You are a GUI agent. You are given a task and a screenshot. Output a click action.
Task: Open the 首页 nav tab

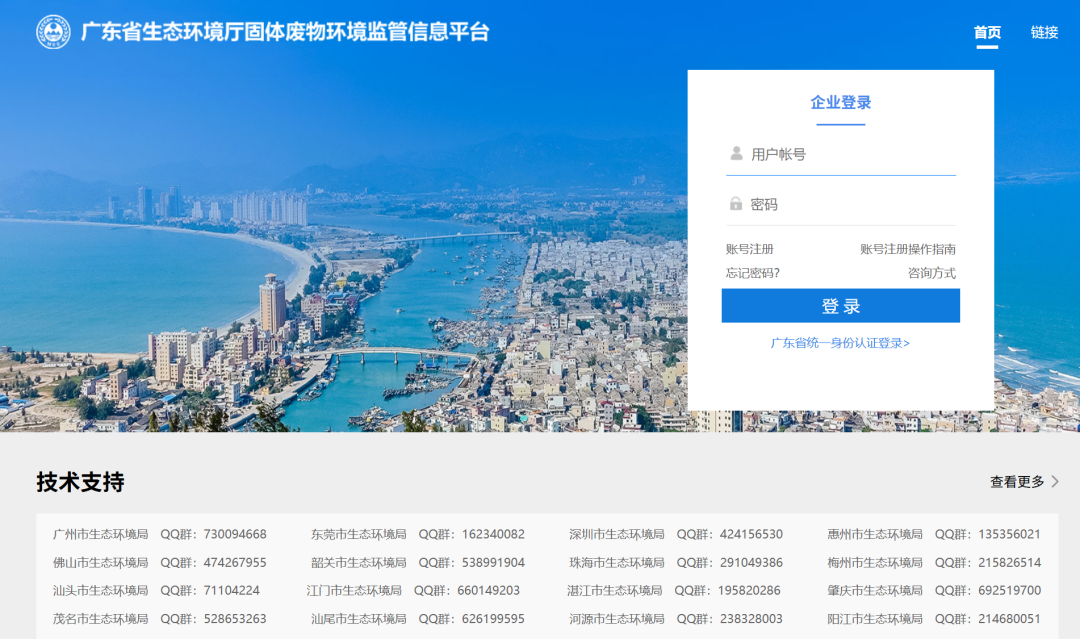coord(987,32)
